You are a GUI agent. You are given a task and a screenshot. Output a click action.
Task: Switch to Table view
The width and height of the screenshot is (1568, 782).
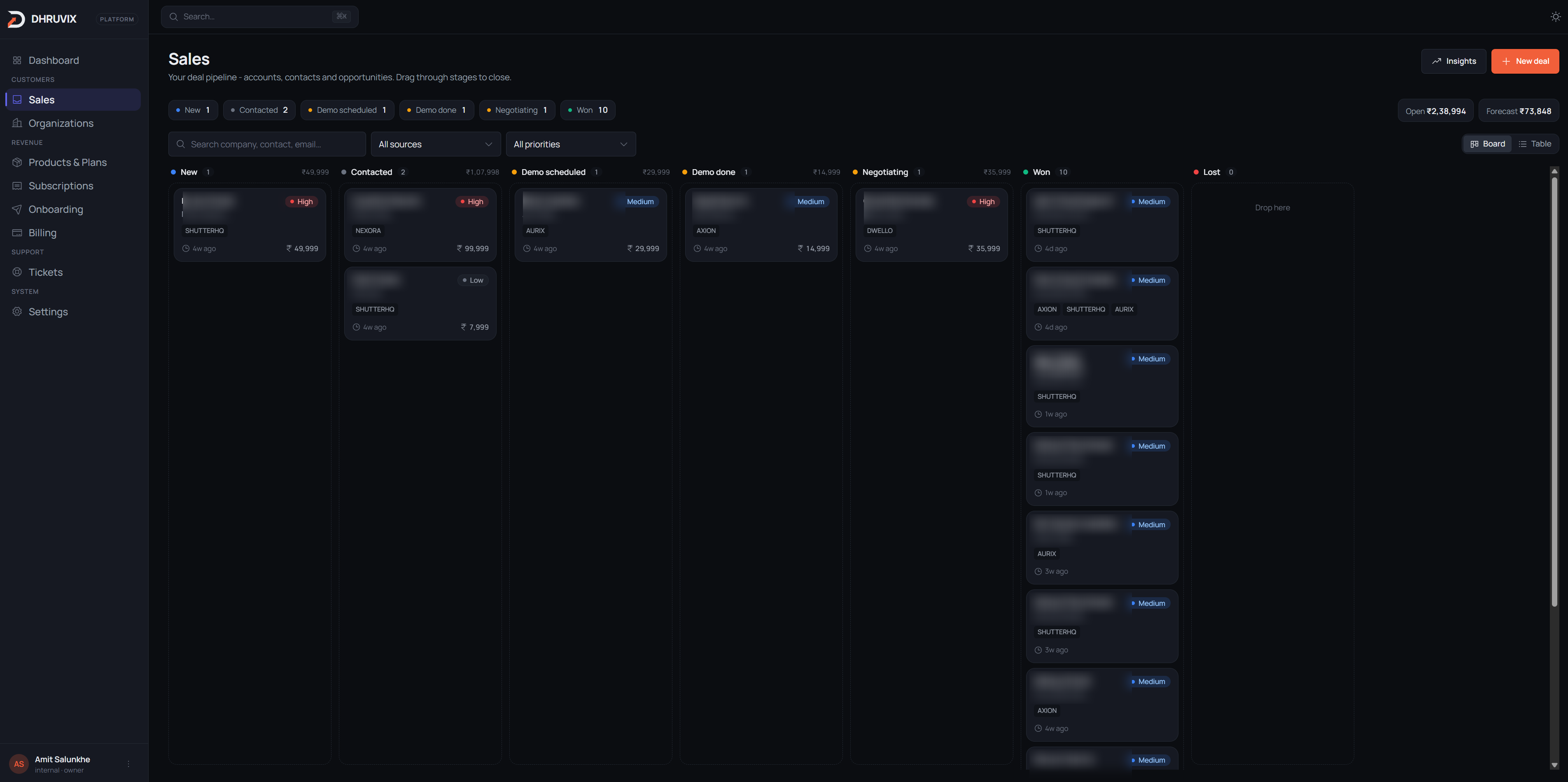click(x=1535, y=144)
